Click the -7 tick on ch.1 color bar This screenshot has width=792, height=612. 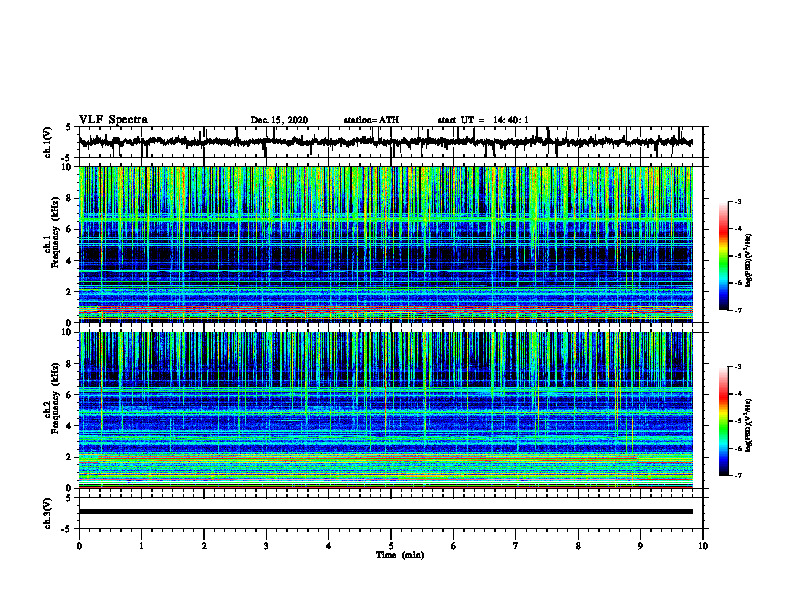[x=737, y=310]
